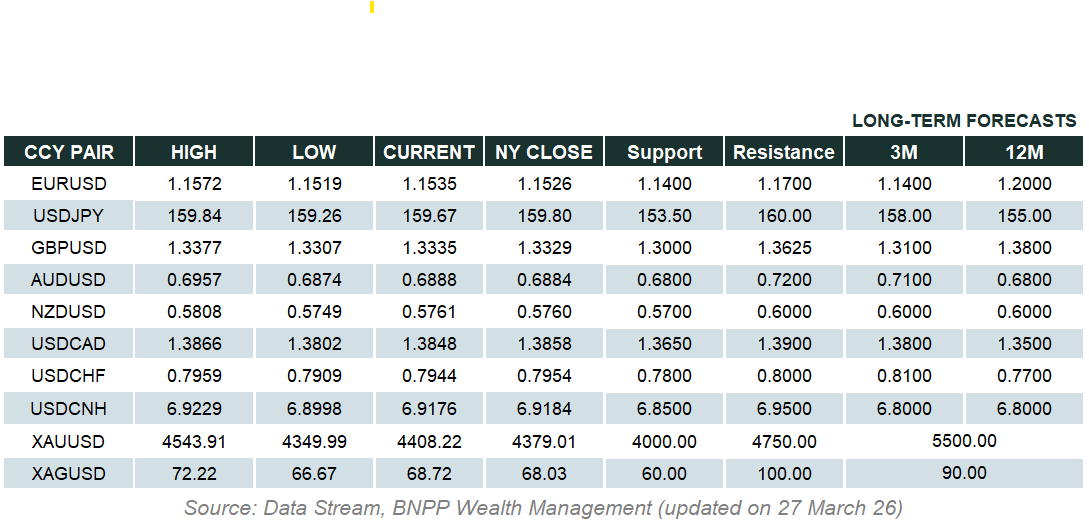
Task: Select the USDJPY current value 159.67
Action: (x=429, y=216)
